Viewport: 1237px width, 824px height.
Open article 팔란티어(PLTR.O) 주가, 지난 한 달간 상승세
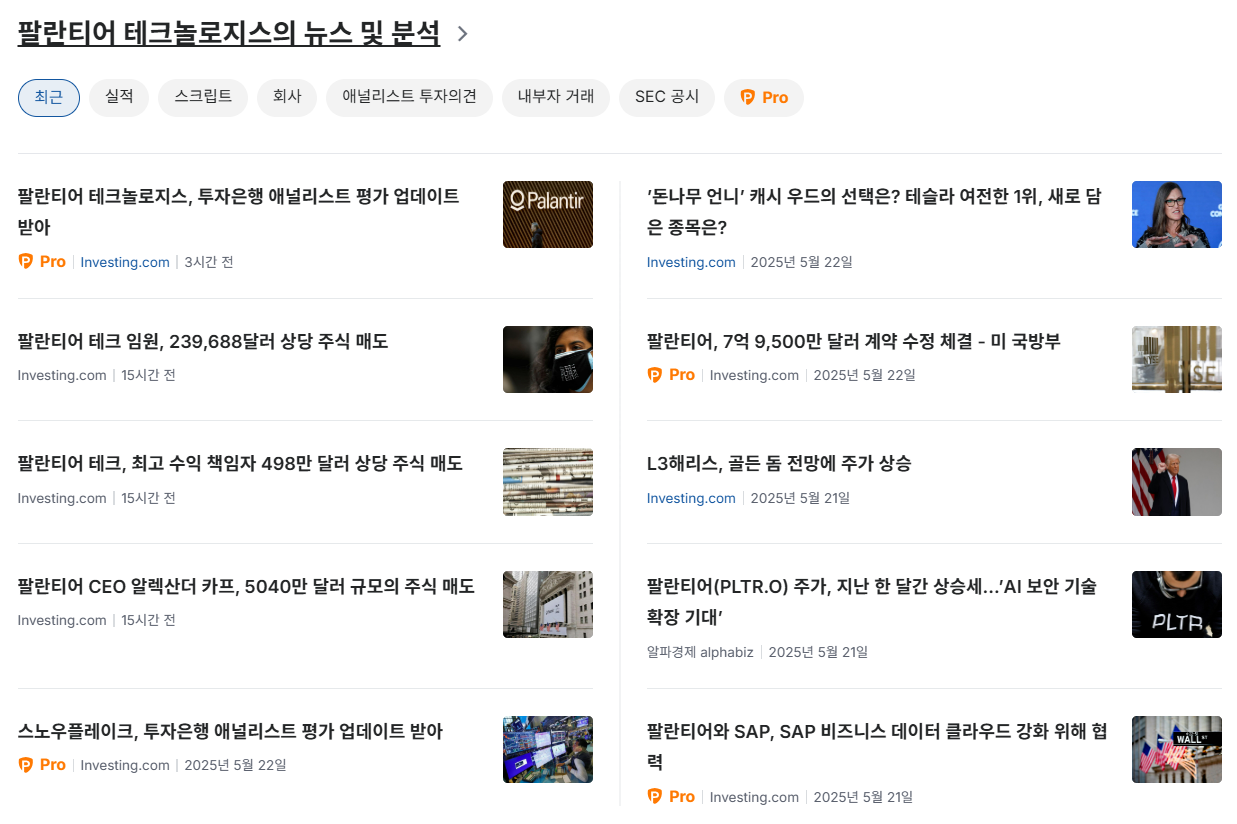tap(872, 601)
